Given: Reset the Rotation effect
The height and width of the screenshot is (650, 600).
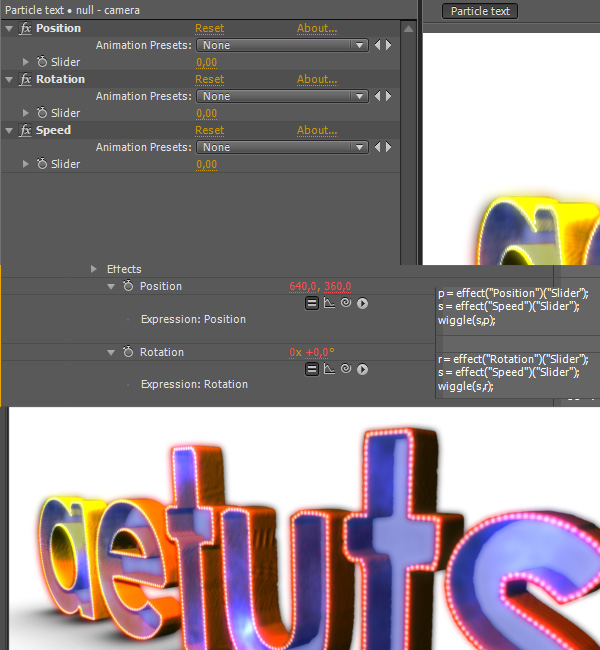Looking at the screenshot, I should tap(209, 80).
